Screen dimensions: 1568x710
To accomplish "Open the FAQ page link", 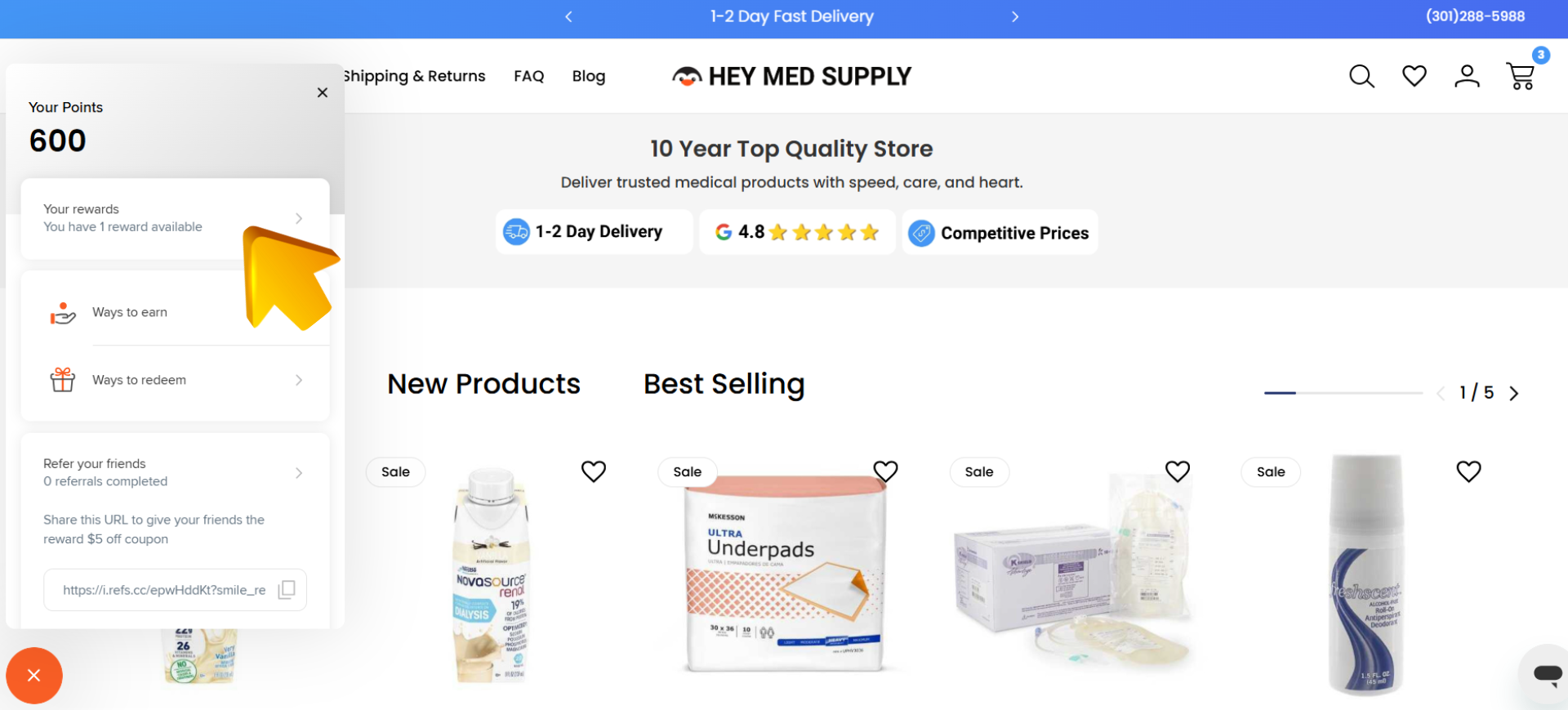I will [528, 76].
